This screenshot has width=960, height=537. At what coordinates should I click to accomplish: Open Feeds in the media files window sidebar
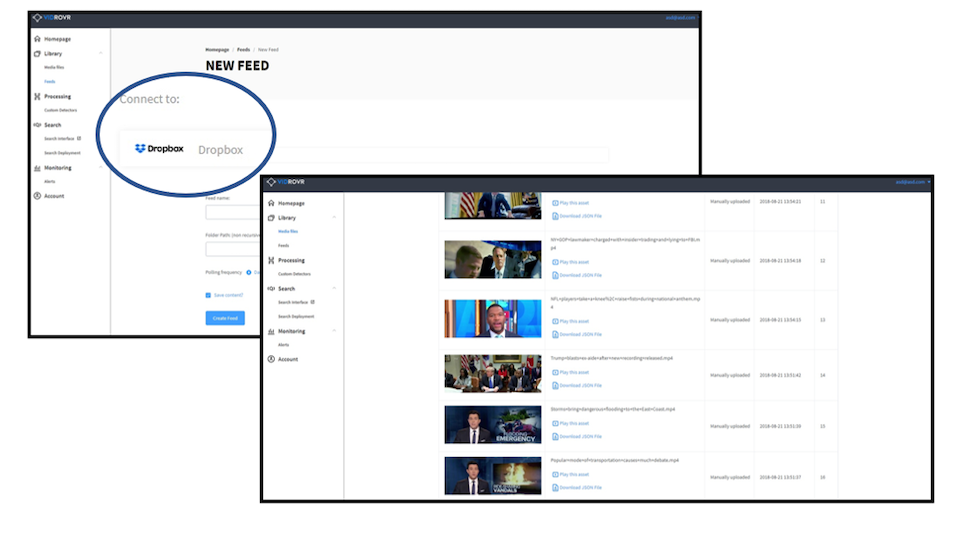pos(283,244)
